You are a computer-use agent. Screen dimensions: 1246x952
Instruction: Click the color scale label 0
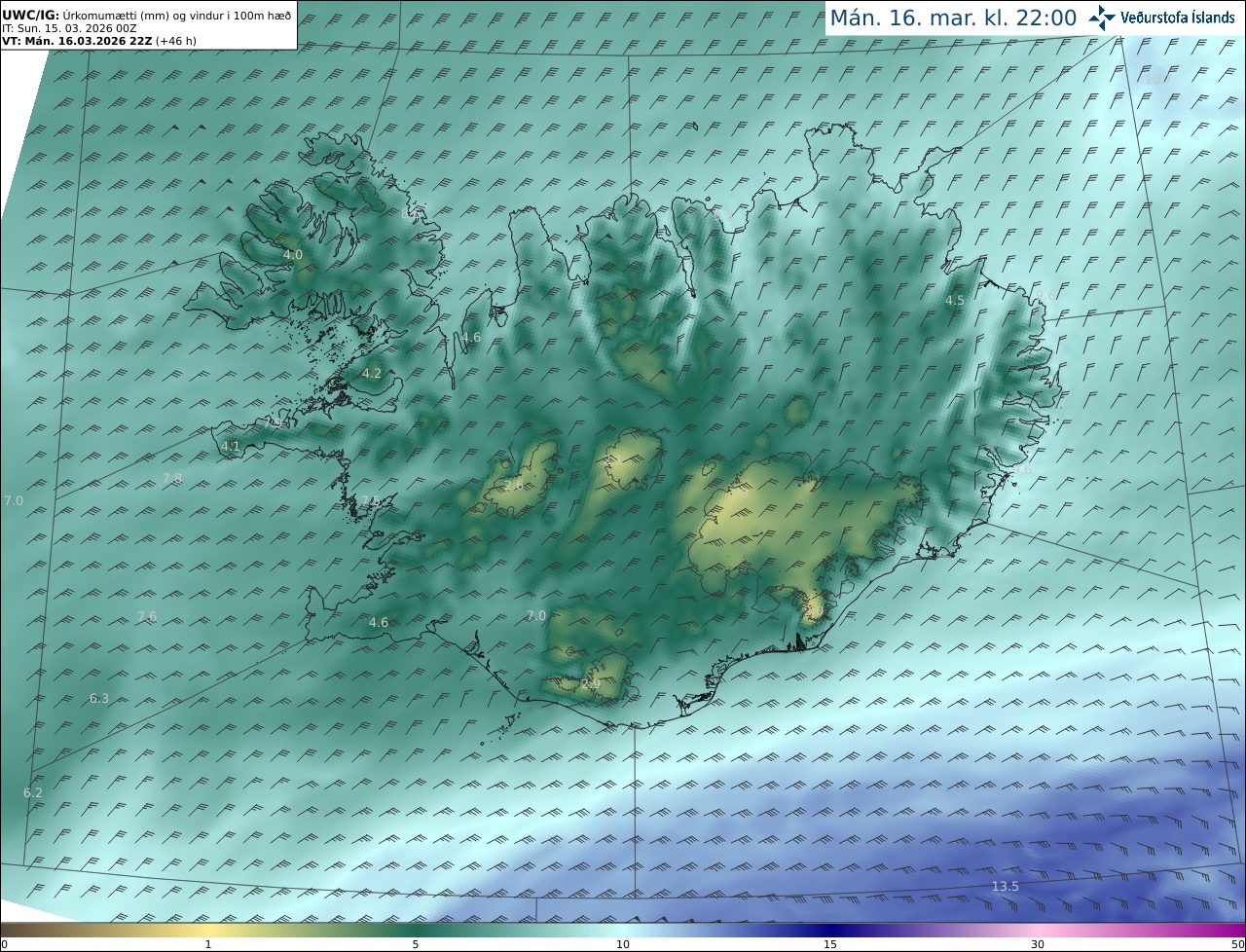pos(4,944)
